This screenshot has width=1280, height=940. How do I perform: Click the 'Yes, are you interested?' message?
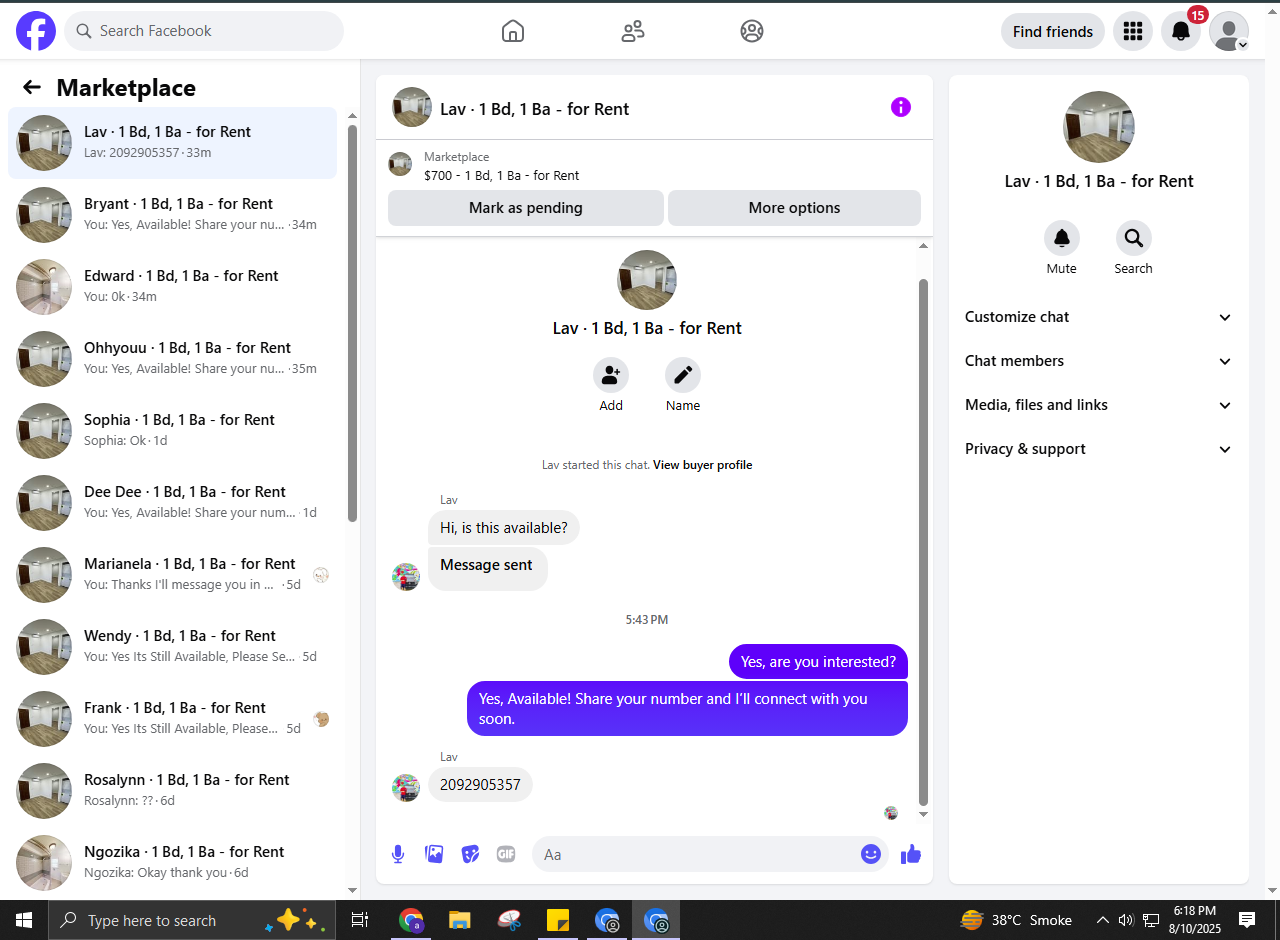(818, 662)
